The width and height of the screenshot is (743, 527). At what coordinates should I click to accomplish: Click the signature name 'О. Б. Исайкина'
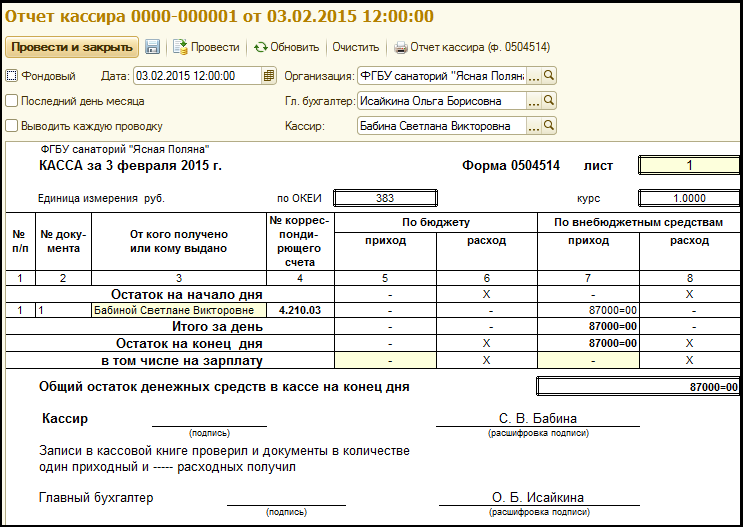[x=538, y=498]
